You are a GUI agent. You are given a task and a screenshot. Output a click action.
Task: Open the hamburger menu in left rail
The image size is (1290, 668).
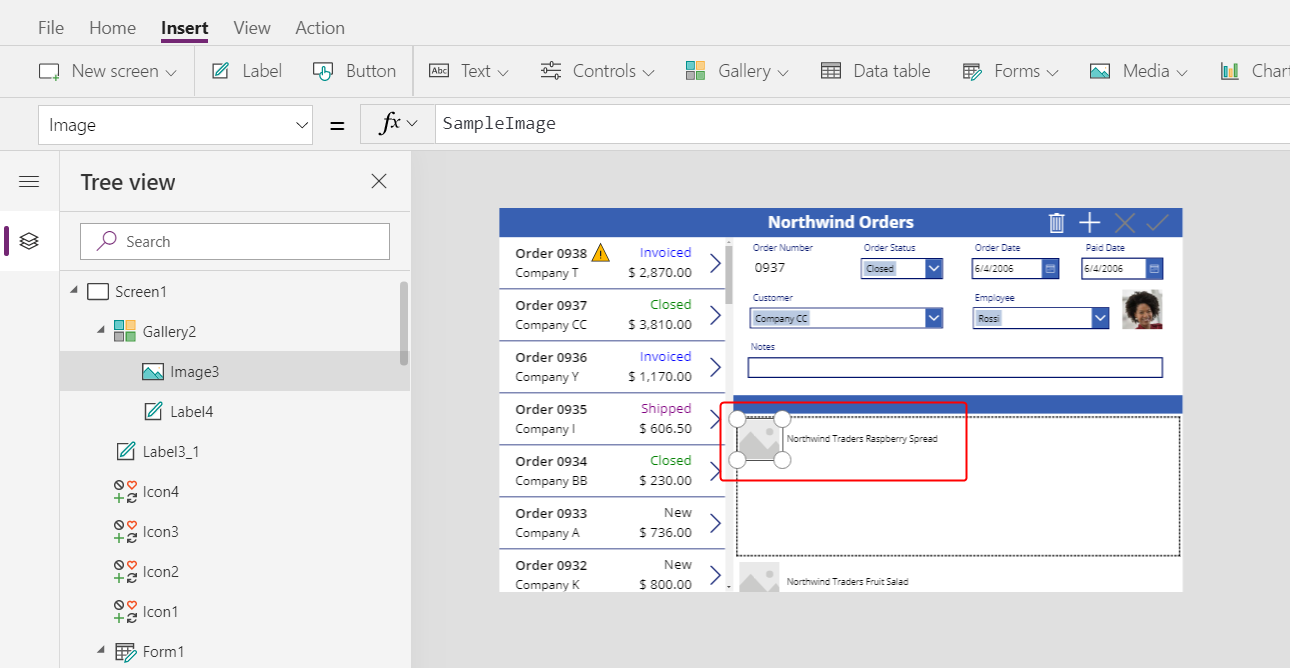point(29,181)
